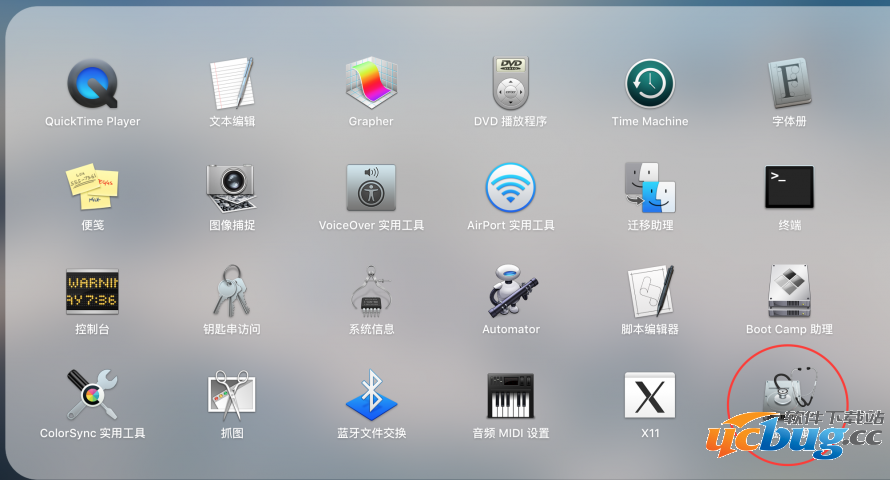
Task: Open 脚本编辑器 Script Editor
Action: [650, 291]
